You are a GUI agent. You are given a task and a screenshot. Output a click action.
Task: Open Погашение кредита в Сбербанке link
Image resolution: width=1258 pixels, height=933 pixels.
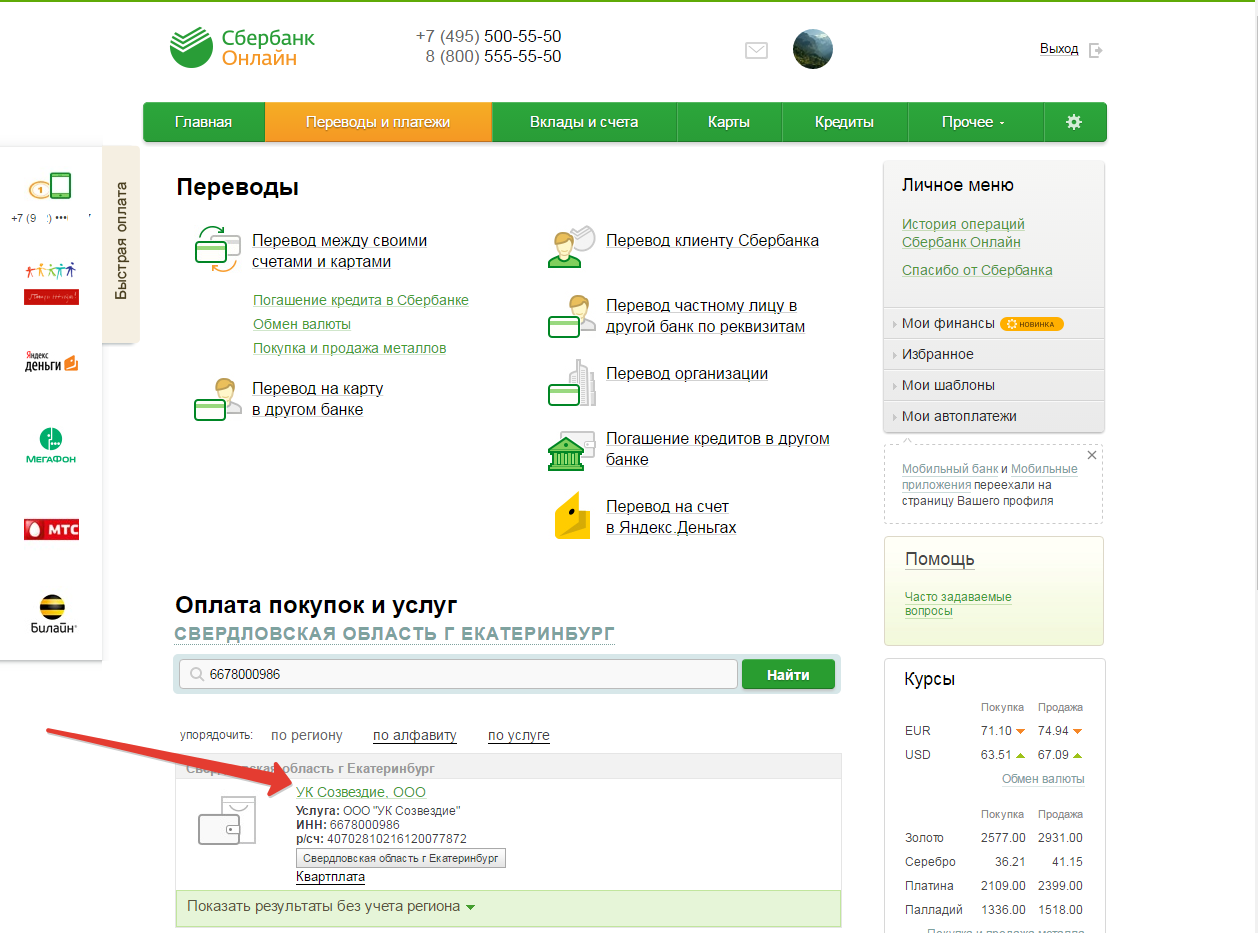pos(361,300)
